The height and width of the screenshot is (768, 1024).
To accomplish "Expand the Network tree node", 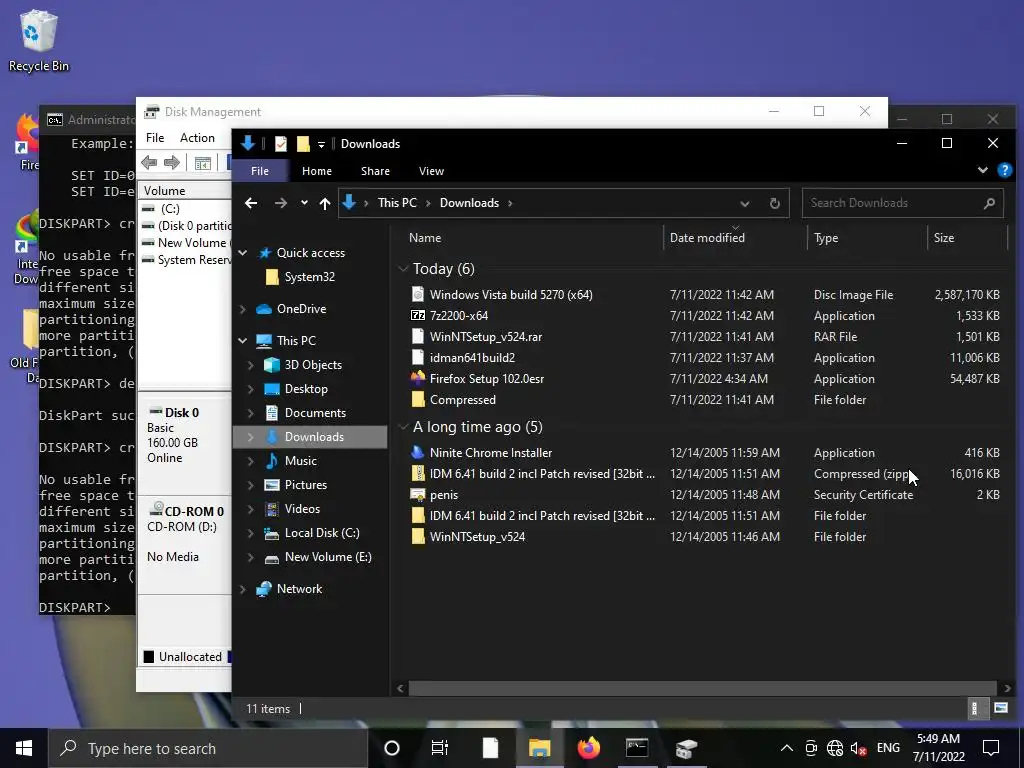I will pyautogui.click(x=243, y=589).
